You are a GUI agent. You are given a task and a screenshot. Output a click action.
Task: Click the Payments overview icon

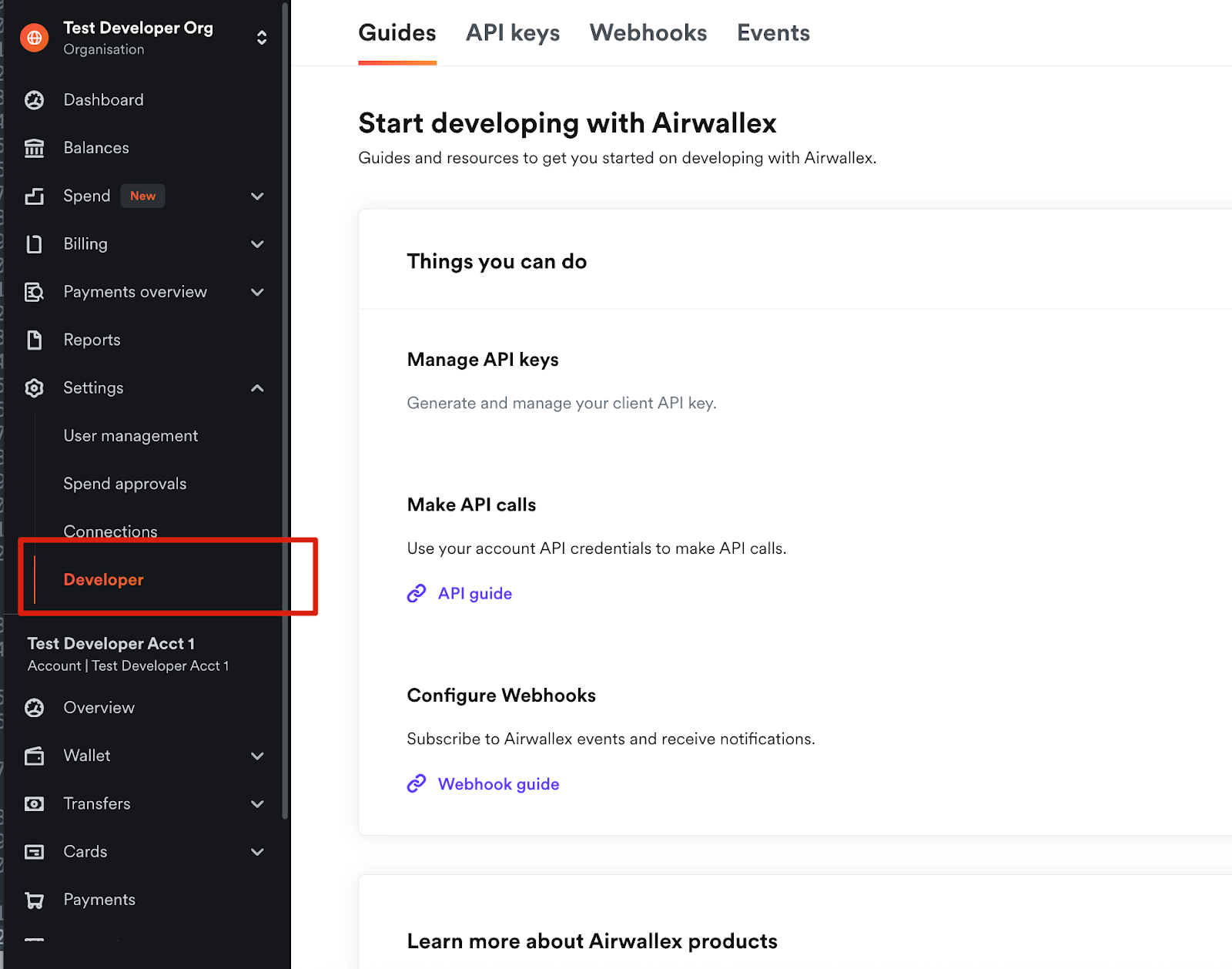(x=34, y=292)
